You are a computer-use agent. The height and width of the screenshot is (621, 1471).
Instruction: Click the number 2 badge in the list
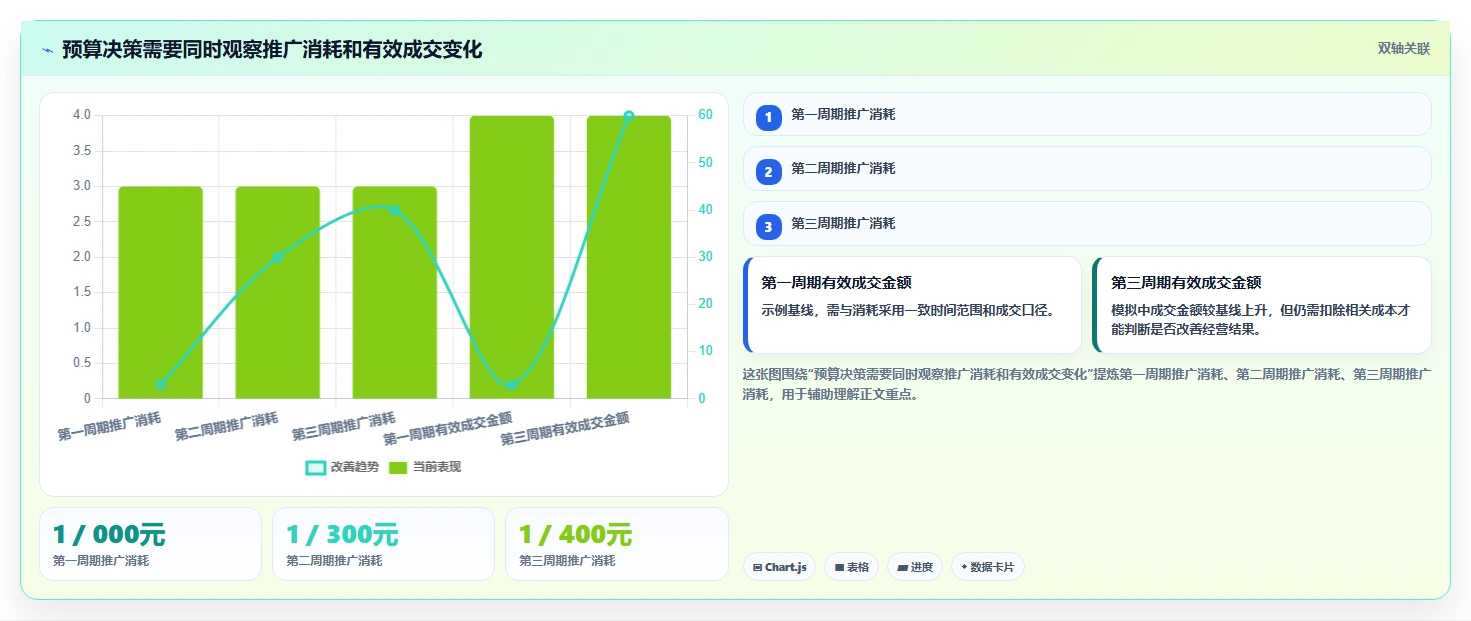coord(768,172)
